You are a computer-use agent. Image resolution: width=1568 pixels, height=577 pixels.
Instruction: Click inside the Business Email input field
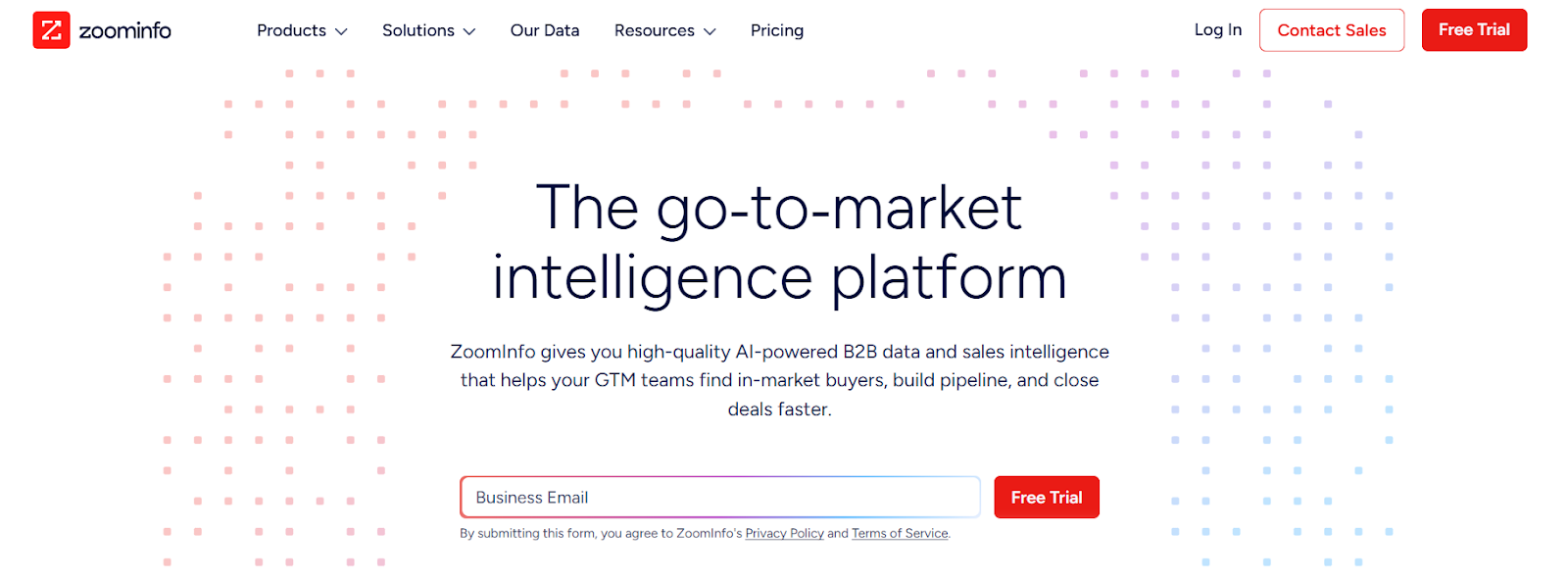pos(720,497)
